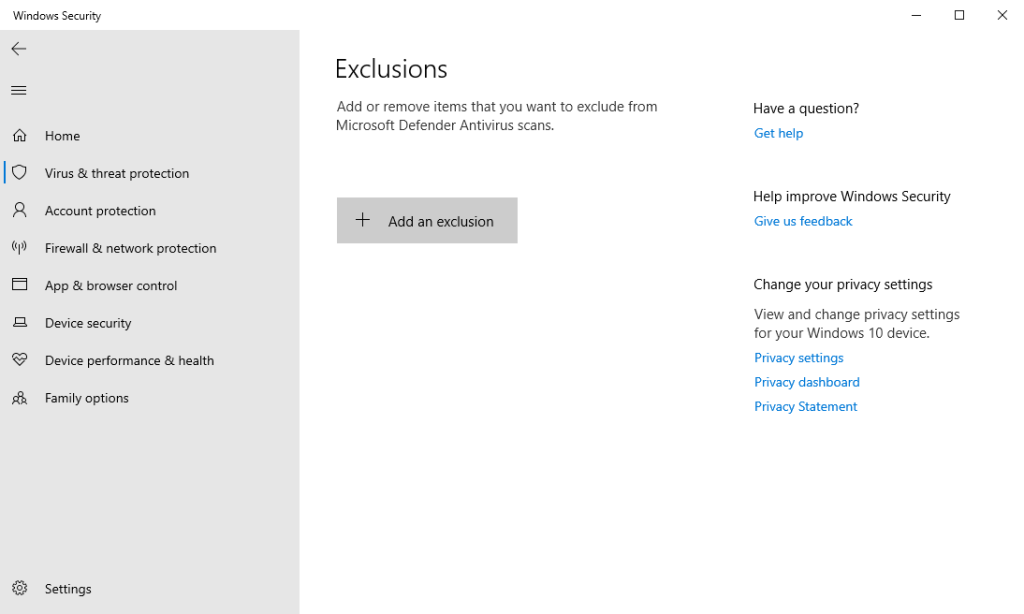
Task: Click the Home house icon
Action: click(x=20, y=135)
